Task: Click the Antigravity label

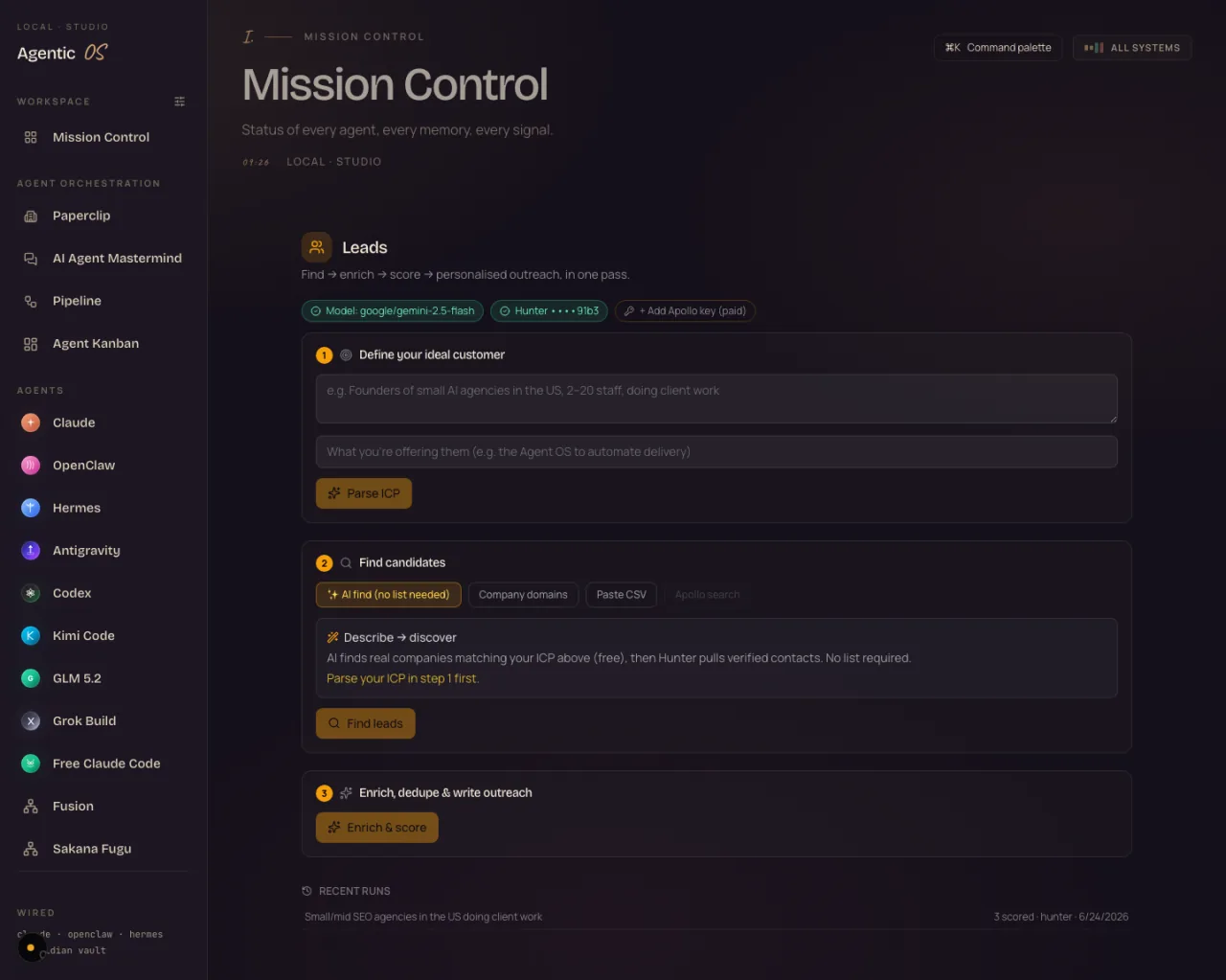Action: click(x=86, y=551)
